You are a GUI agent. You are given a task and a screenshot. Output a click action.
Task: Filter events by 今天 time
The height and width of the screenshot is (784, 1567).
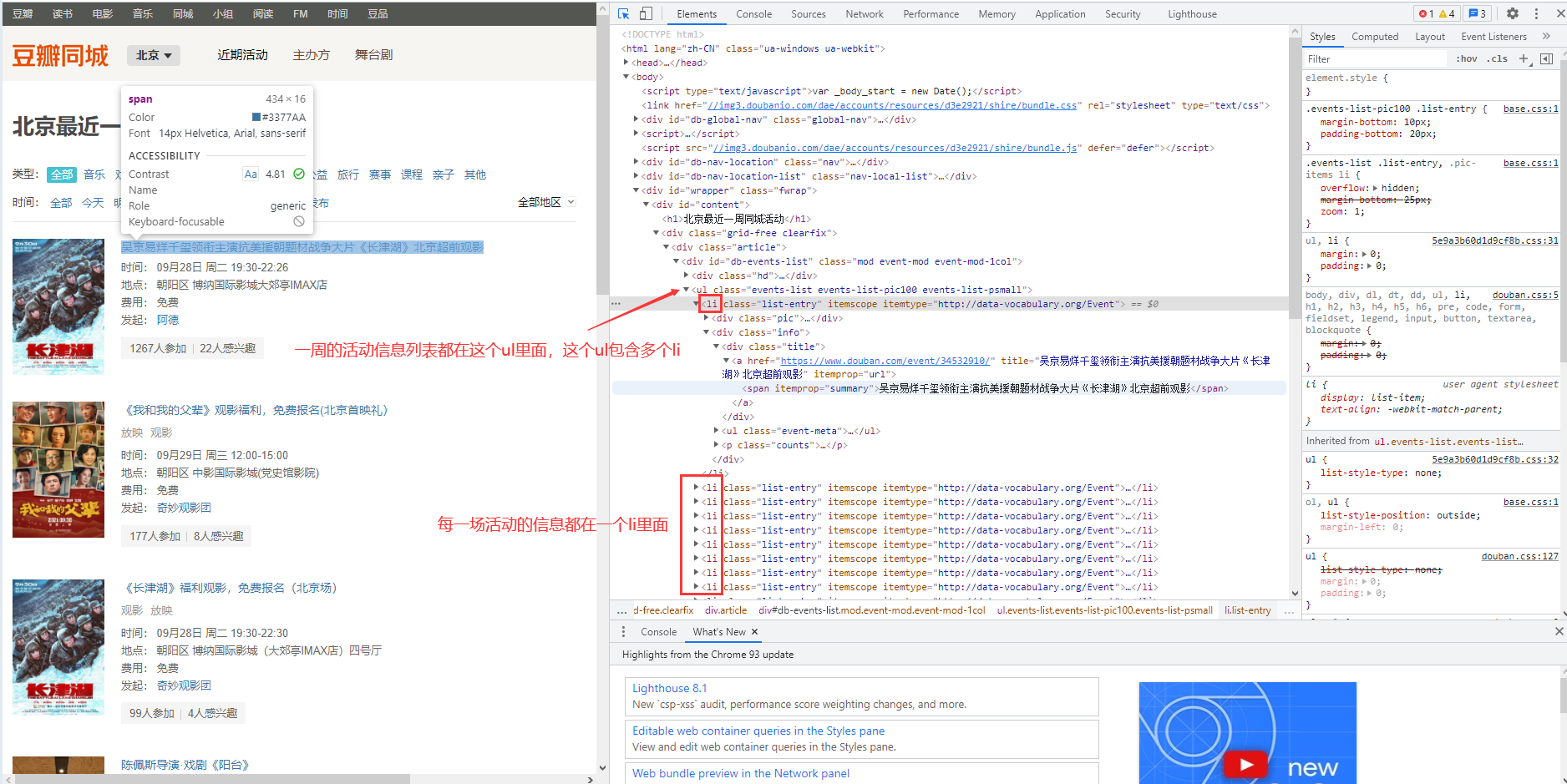click(93, 203)
